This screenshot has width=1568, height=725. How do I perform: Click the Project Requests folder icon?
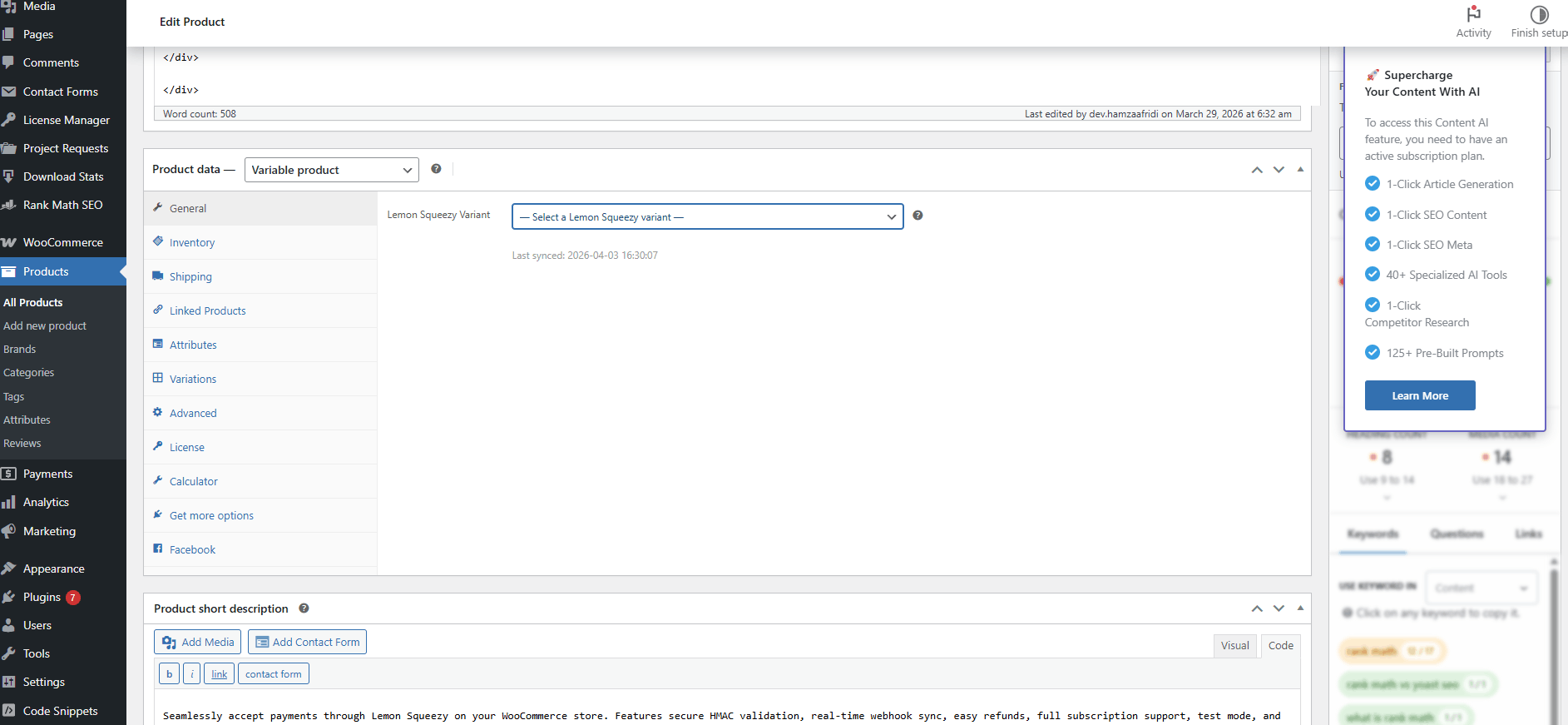[9, 148]
